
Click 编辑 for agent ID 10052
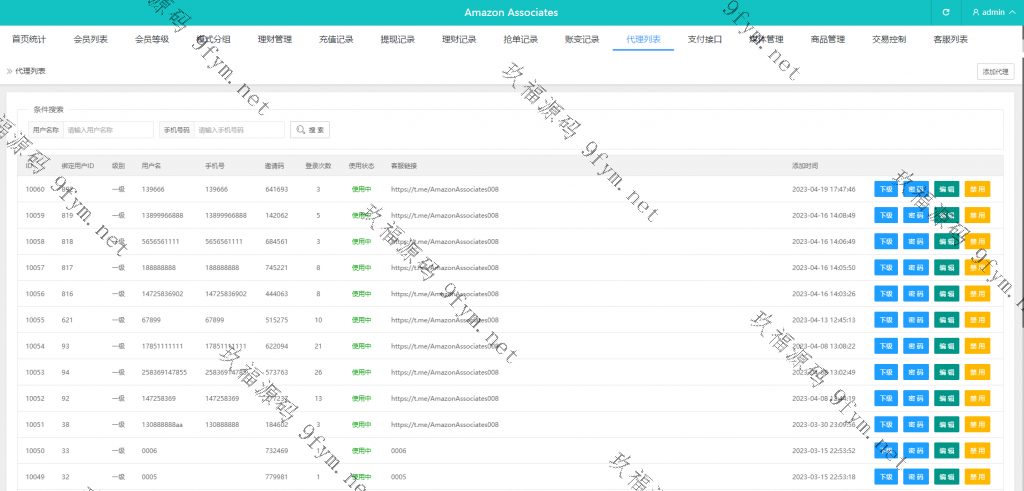tap(946, 398)
